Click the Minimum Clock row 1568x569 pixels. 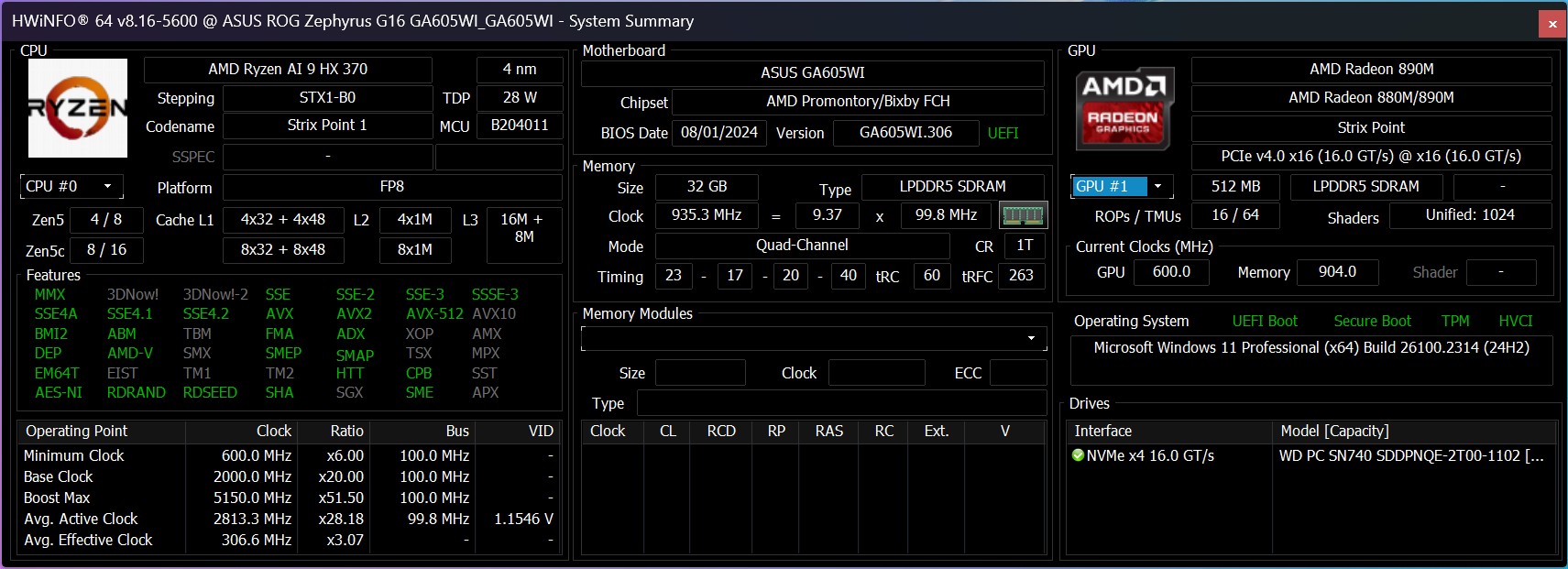[289, 455]
